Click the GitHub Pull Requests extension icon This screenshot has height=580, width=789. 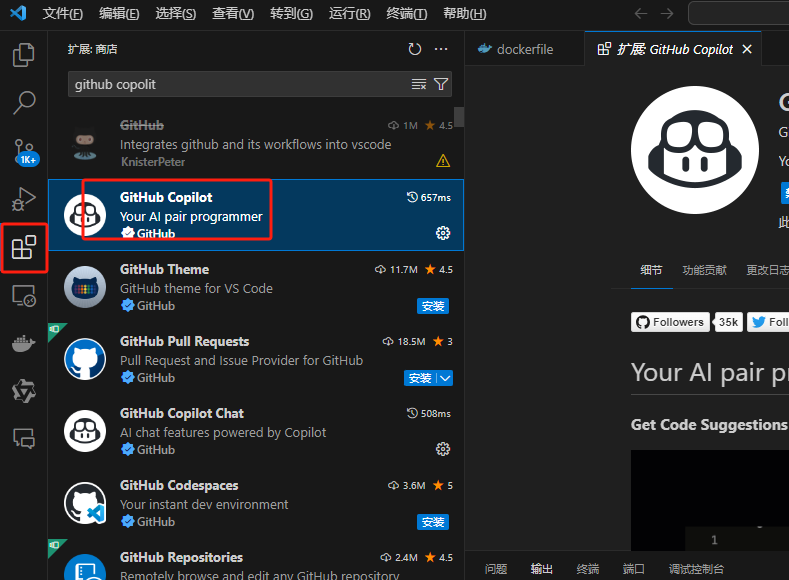[x=85, y=359]
